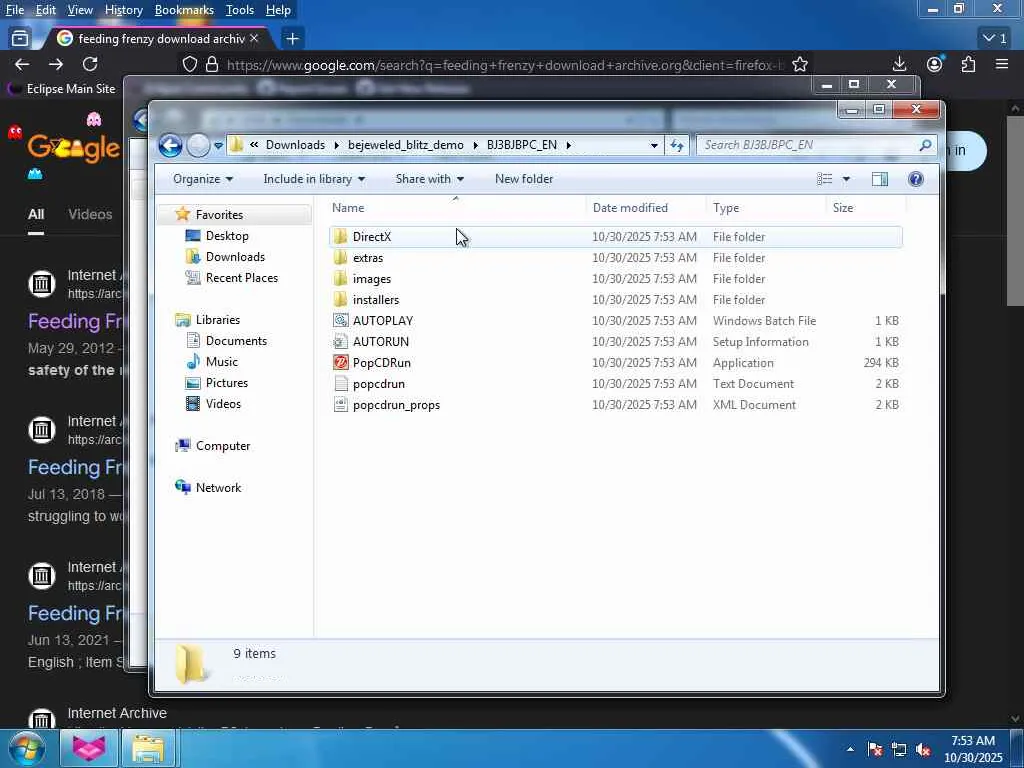Open the recent locations dropdown arrow
This screenshot has width=1024, height=768.
(x=218, y=146)
